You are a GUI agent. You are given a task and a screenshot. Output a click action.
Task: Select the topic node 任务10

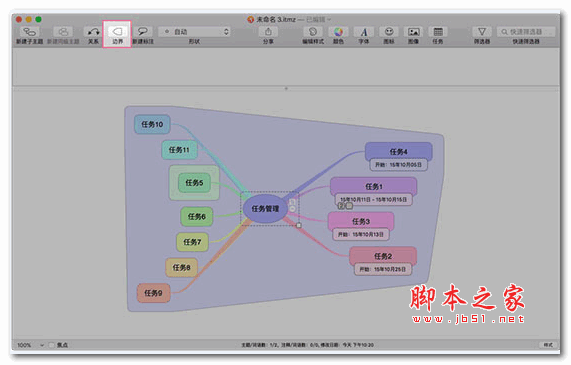click(152, 124)
